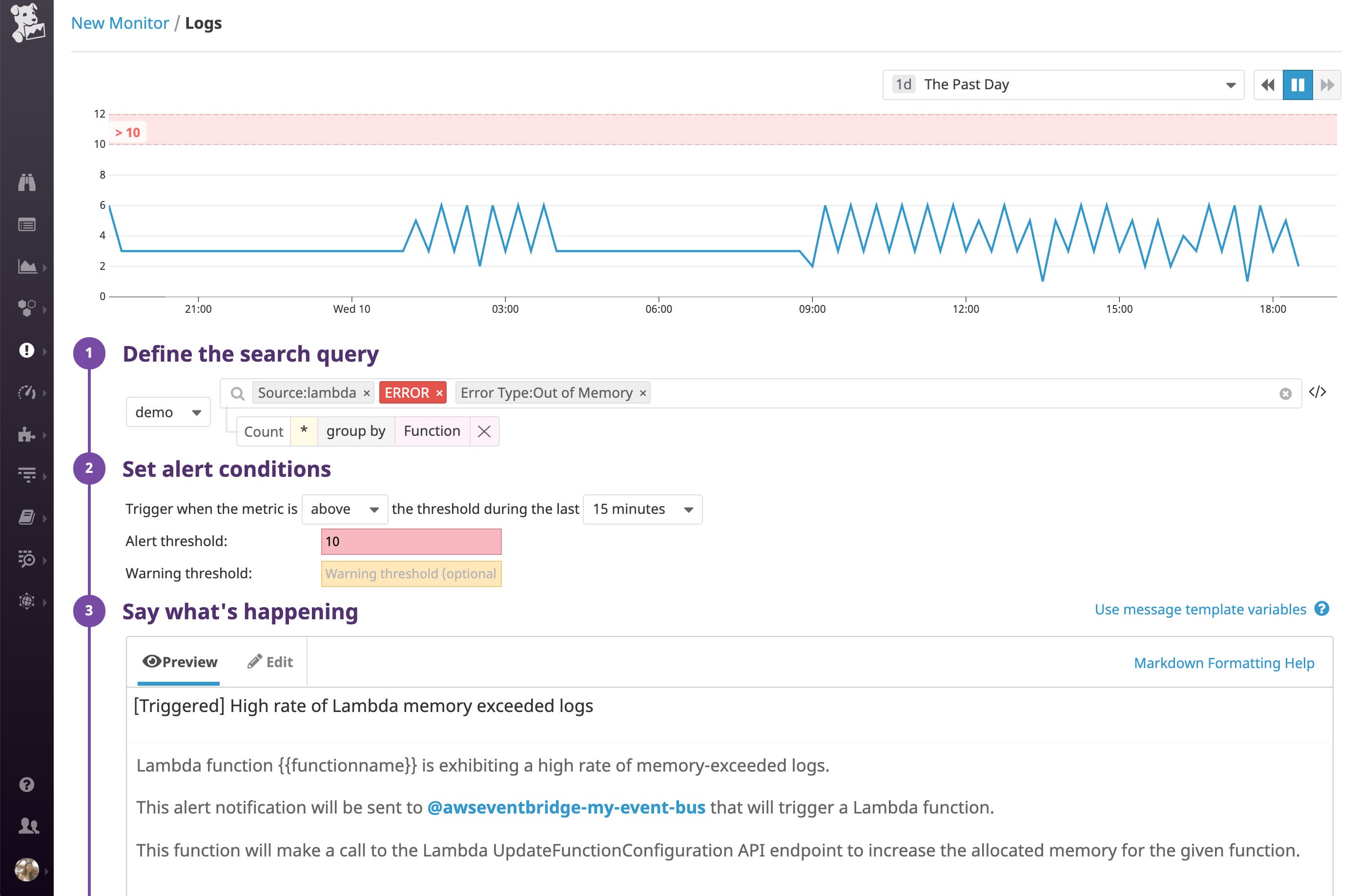The height and width of the screenshot is (896, 1358).
Task: Click inside the Warning threshold field
Action: (x=411, y=574)
